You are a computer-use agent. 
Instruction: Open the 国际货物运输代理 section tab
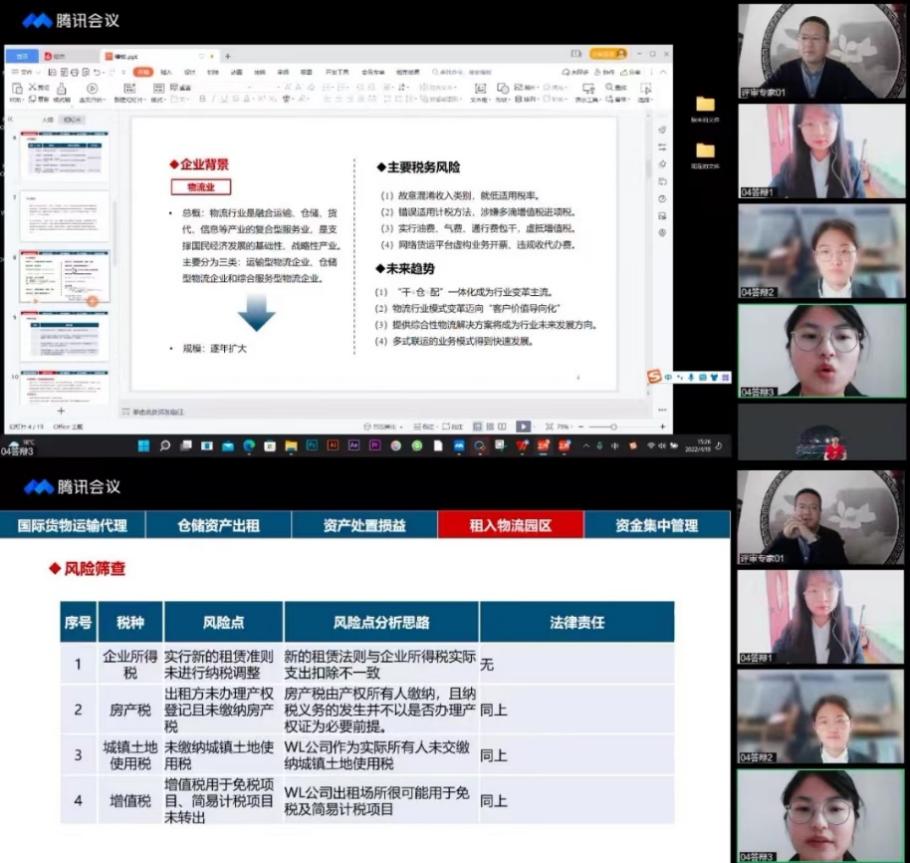pyautogui.click(x=72, y=525)
